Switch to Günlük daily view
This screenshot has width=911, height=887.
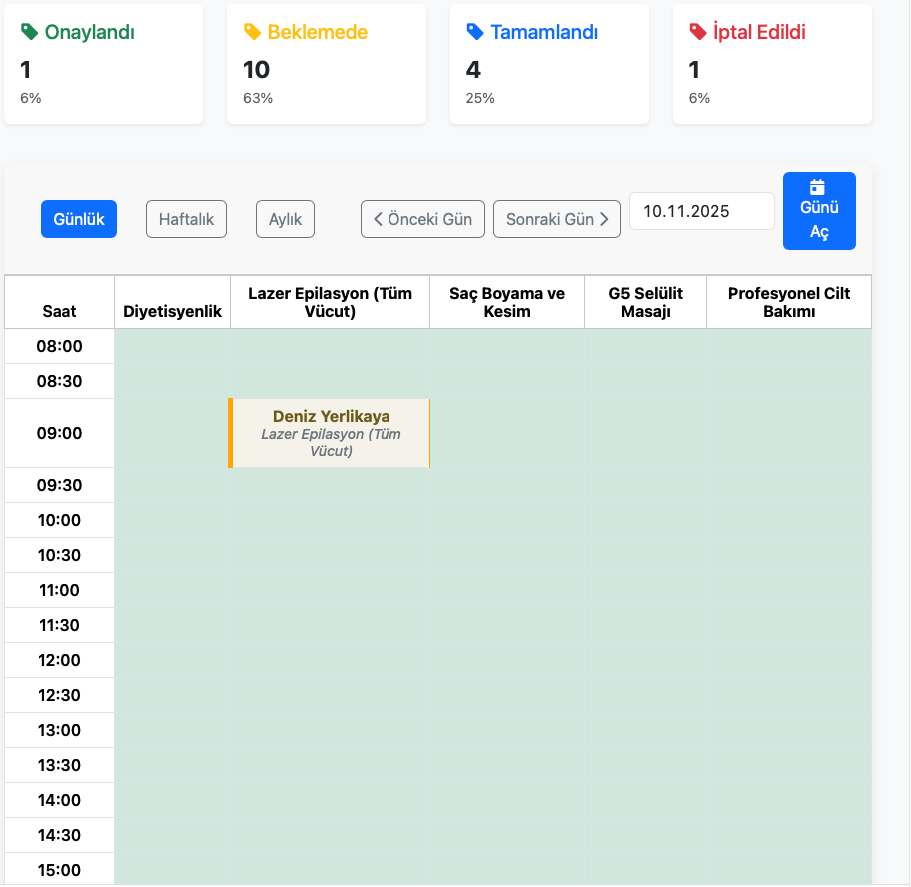click(x=79, y=219)
